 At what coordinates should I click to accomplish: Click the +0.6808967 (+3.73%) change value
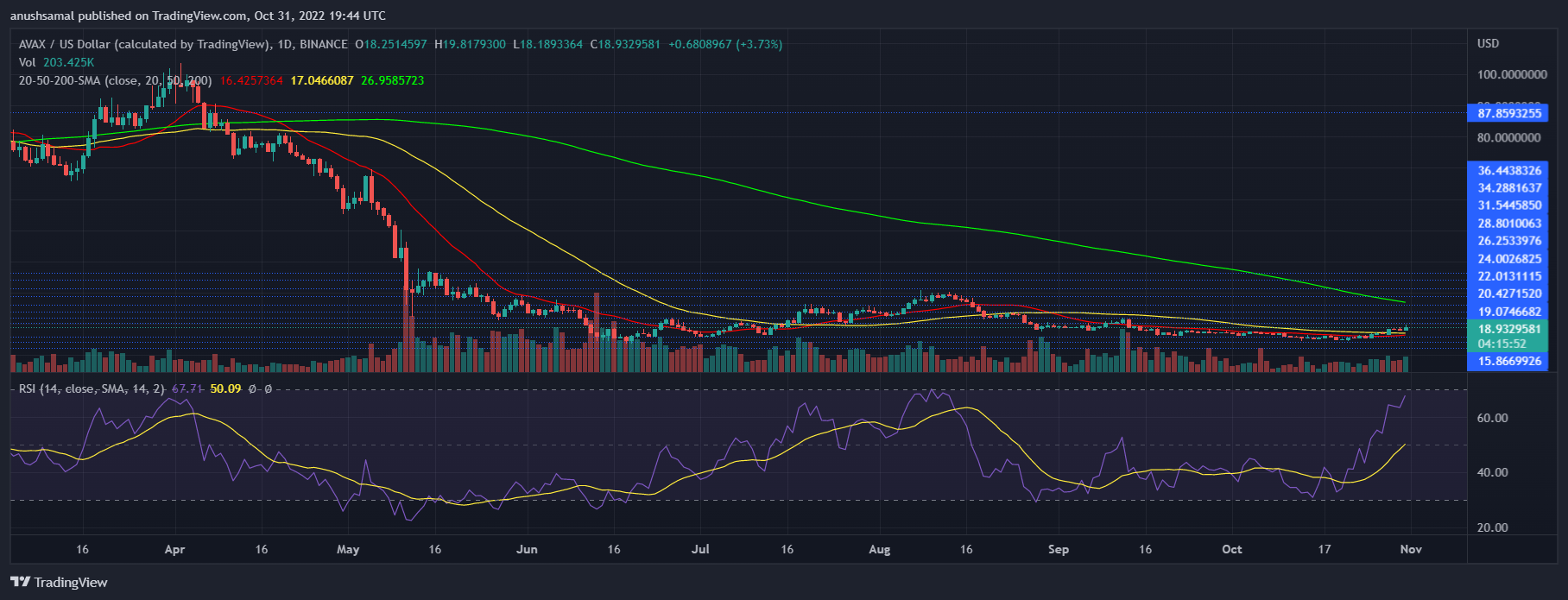[x=725, y=44]
